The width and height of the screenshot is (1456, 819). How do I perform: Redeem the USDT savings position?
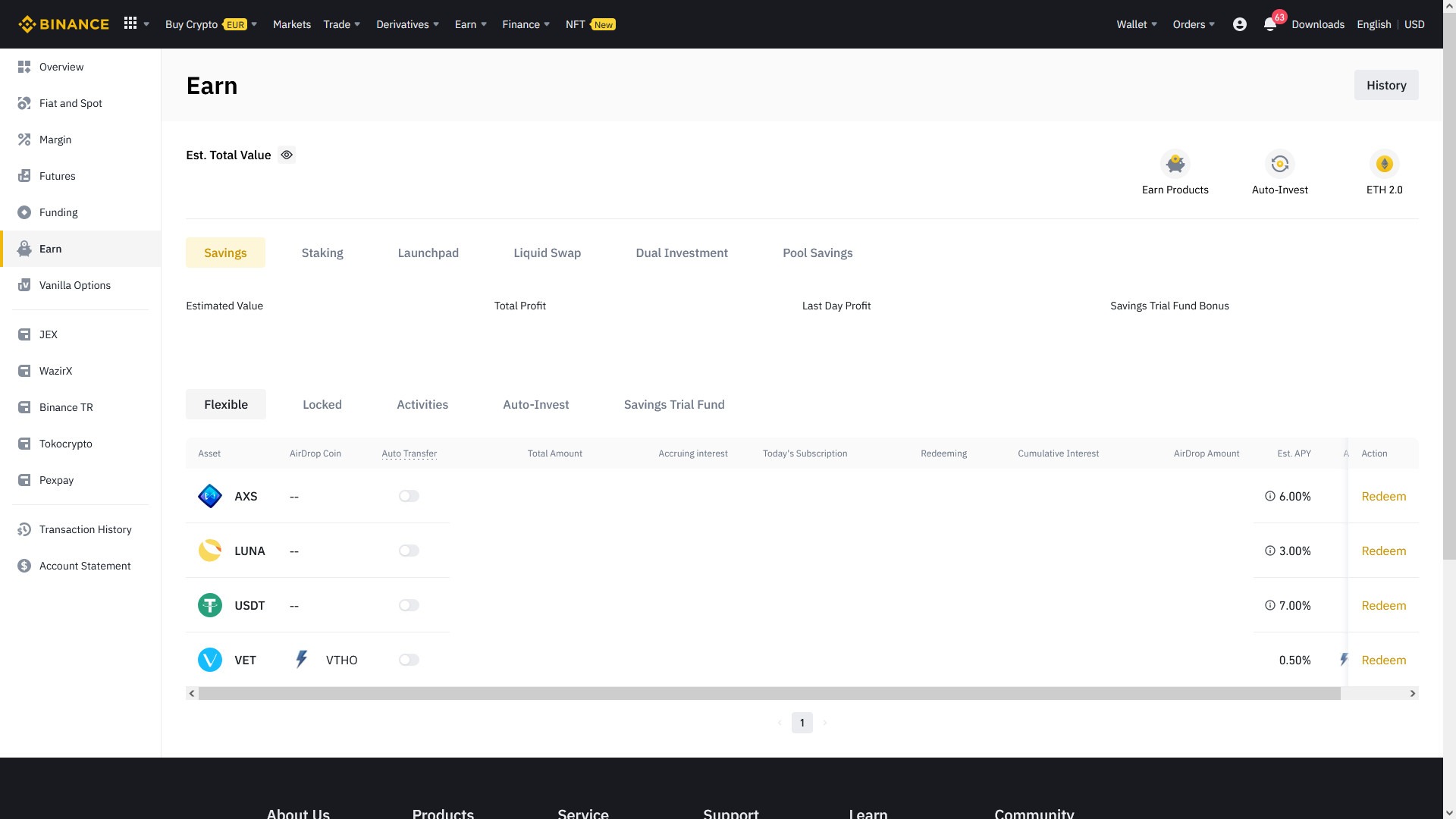[1383, 605]
